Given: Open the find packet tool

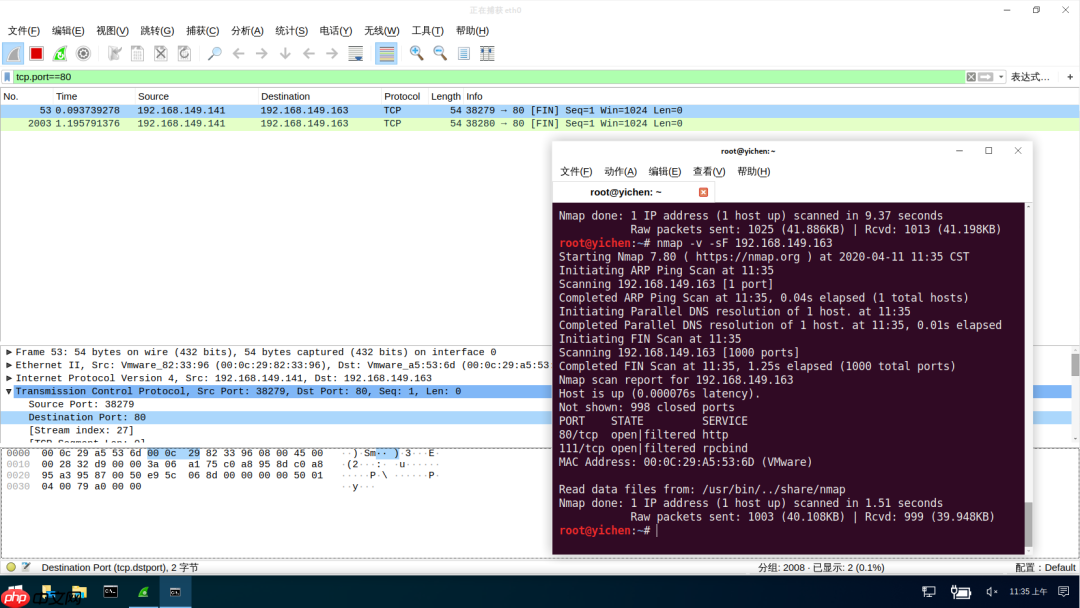Looking at the screenshot, I should coord(215,52).
